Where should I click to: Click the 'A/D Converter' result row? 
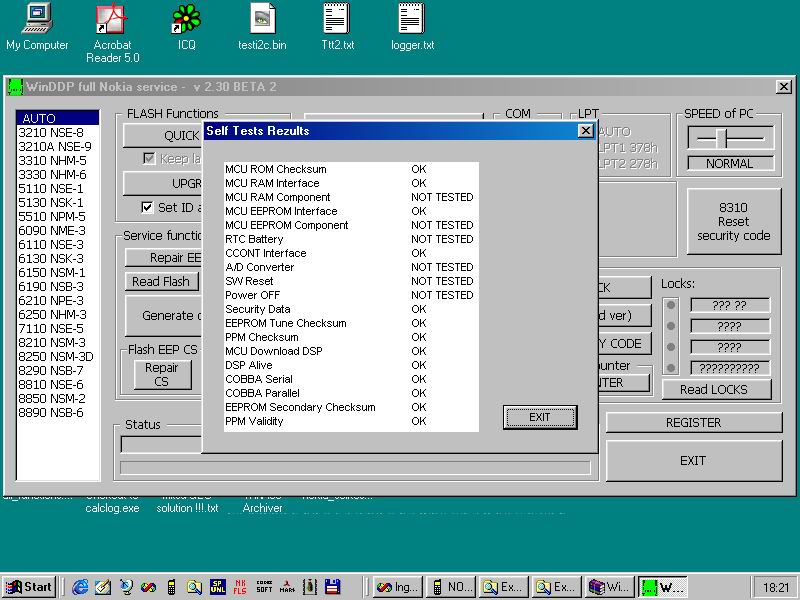[x=351, y=267]
